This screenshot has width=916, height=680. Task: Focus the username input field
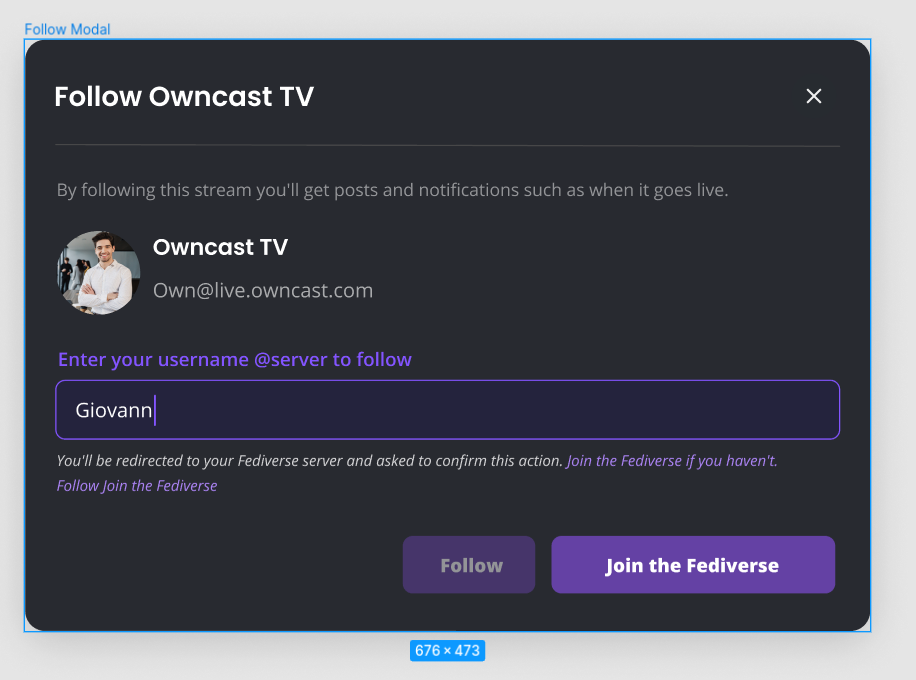point(500,410)
